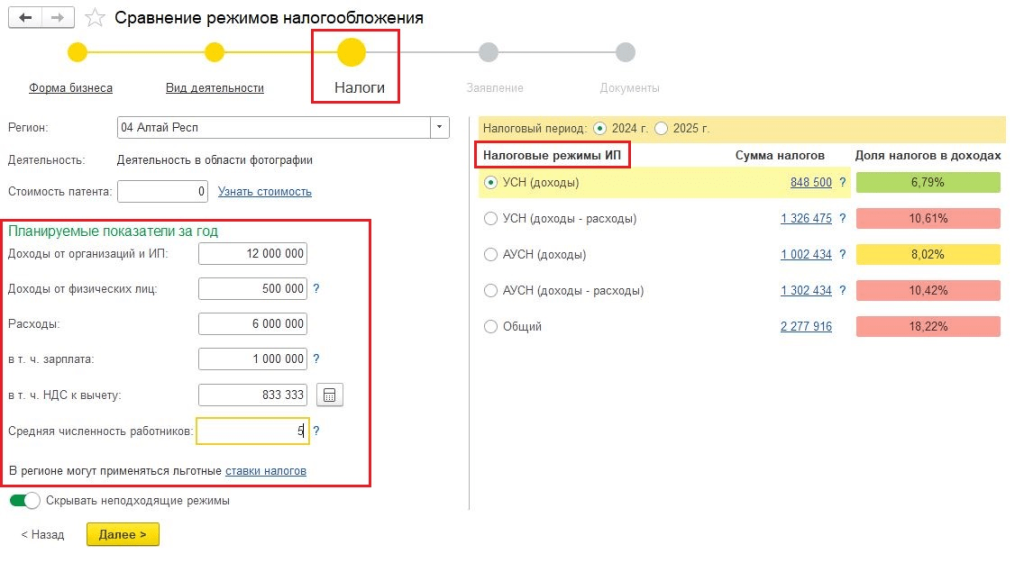Click help question mark beside Доходы от физических лиц

point(316,289)
